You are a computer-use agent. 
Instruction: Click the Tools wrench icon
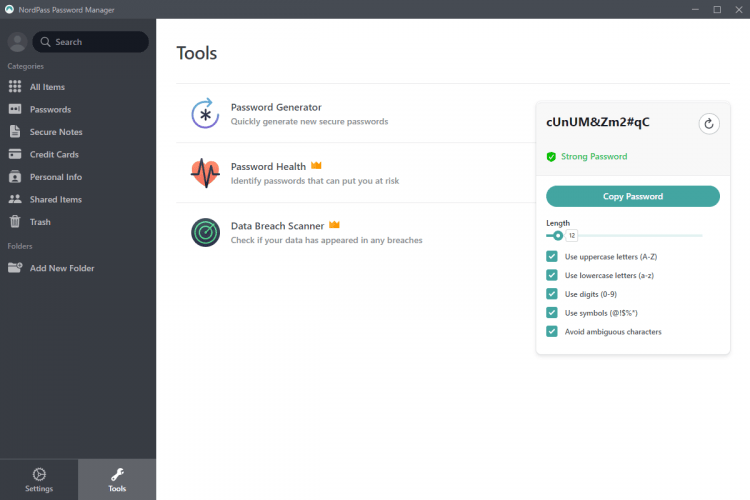point(117,474)
